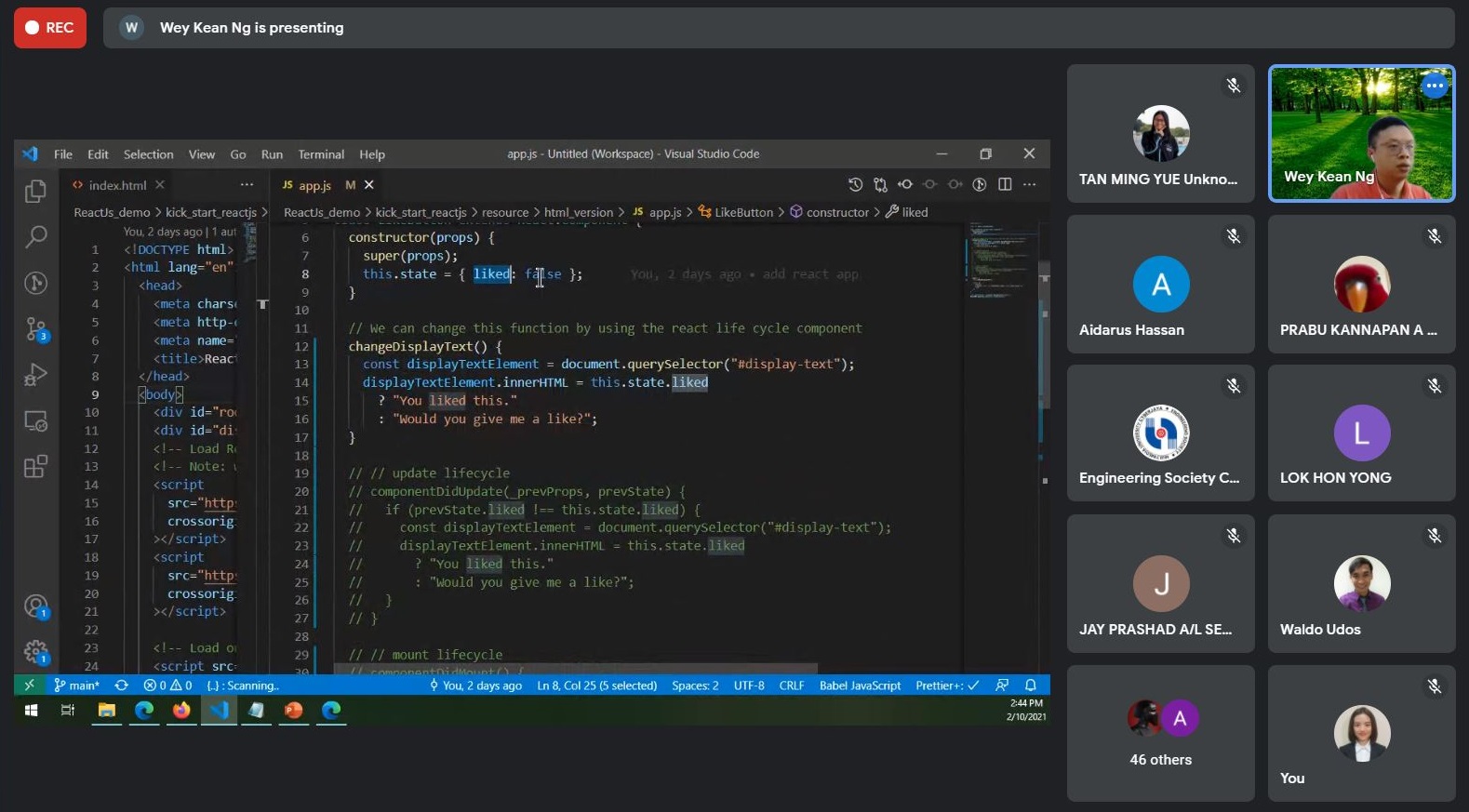Click the REC recording indicator
Screen dimensions: 1469x812
pos(50,28)
